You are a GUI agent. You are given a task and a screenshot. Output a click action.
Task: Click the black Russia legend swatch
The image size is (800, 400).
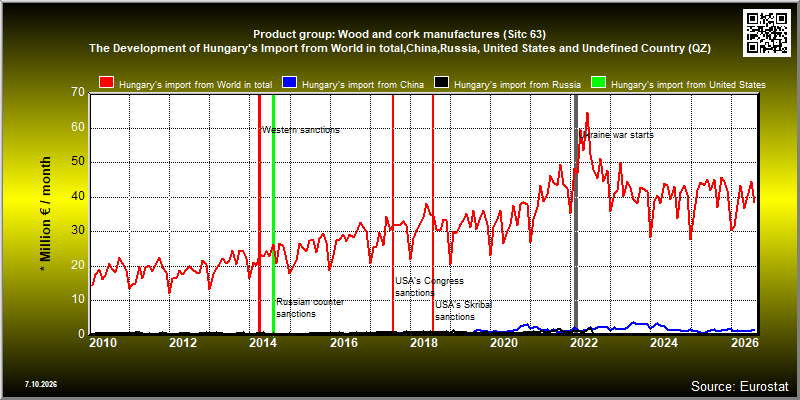[441, 84]
